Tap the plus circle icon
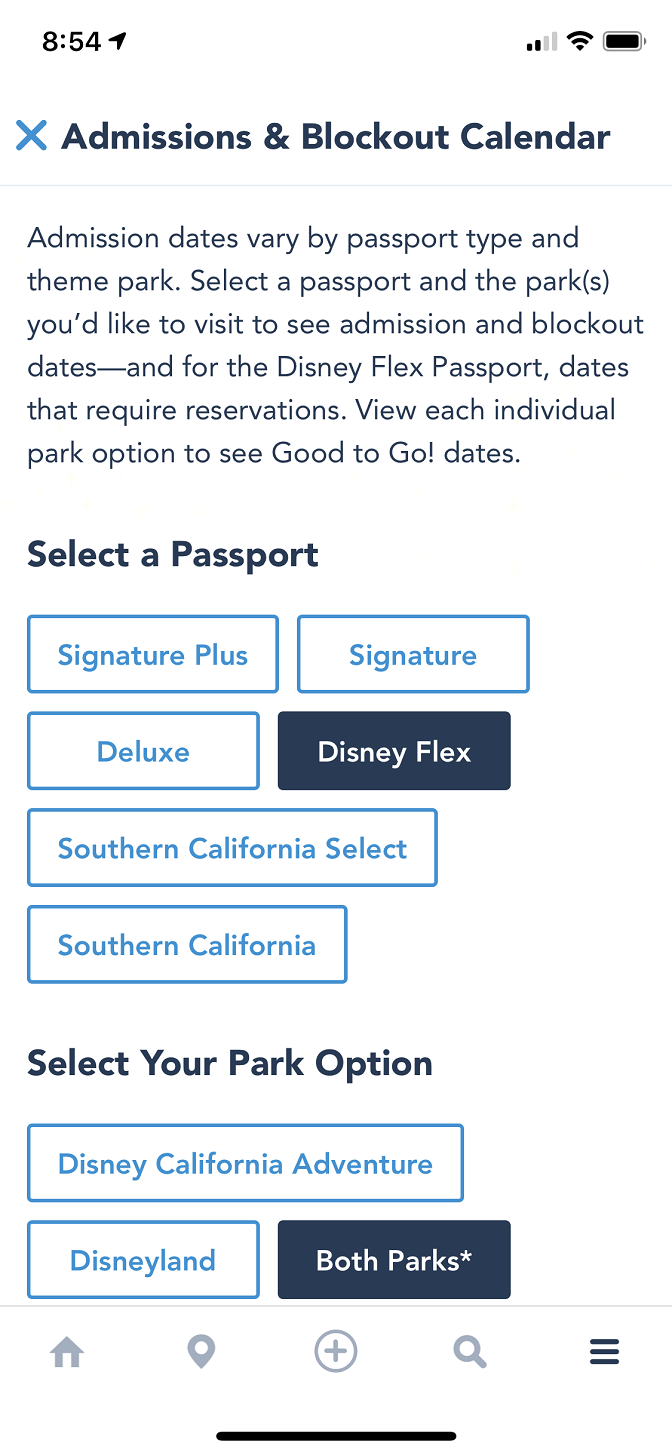Screen dimensions: 672x1455 tap(336, 1353)
